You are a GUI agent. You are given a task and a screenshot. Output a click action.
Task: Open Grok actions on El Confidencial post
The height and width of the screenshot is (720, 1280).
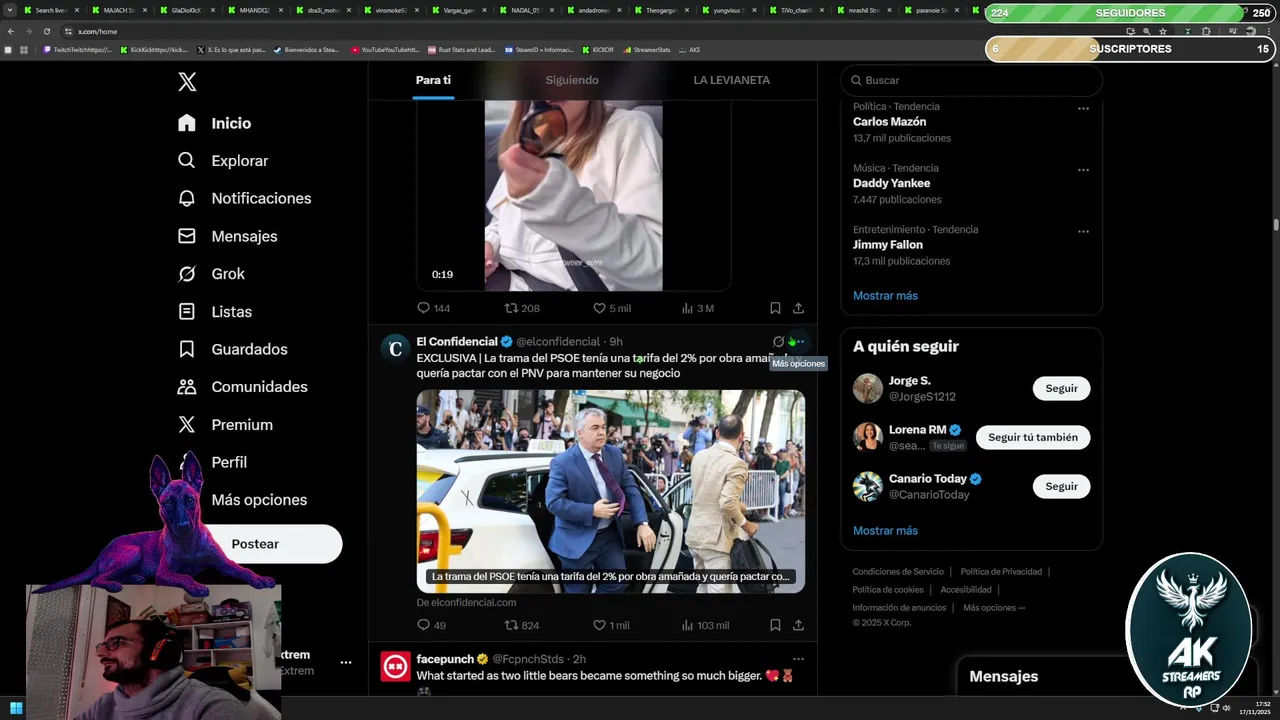(778, 342)
